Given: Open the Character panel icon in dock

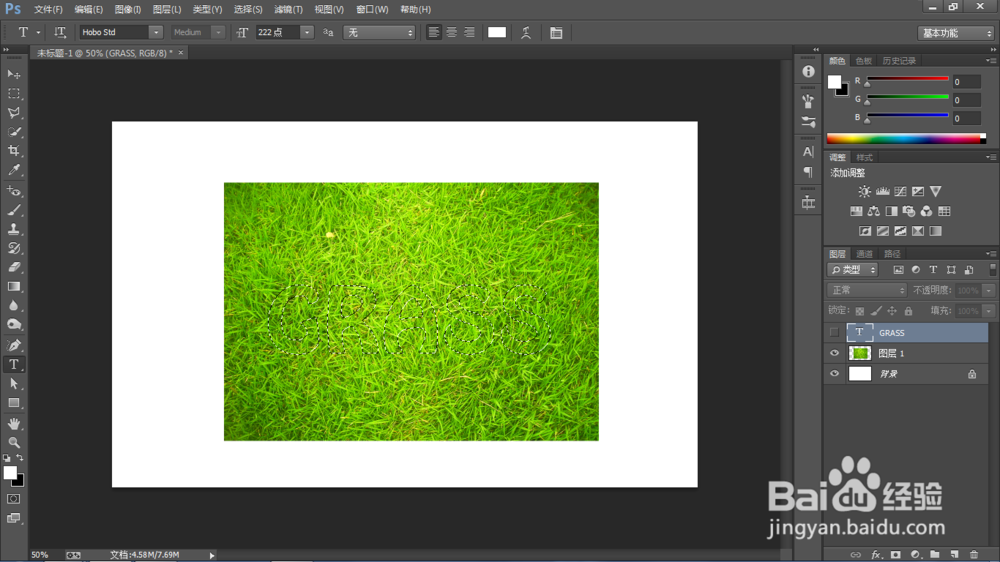Looking at the screenshot, I should (x=808, y=152).
